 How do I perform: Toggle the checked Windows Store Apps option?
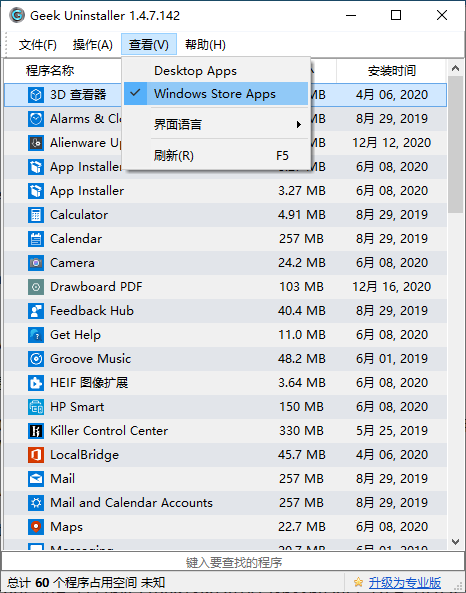click(216, 93)
